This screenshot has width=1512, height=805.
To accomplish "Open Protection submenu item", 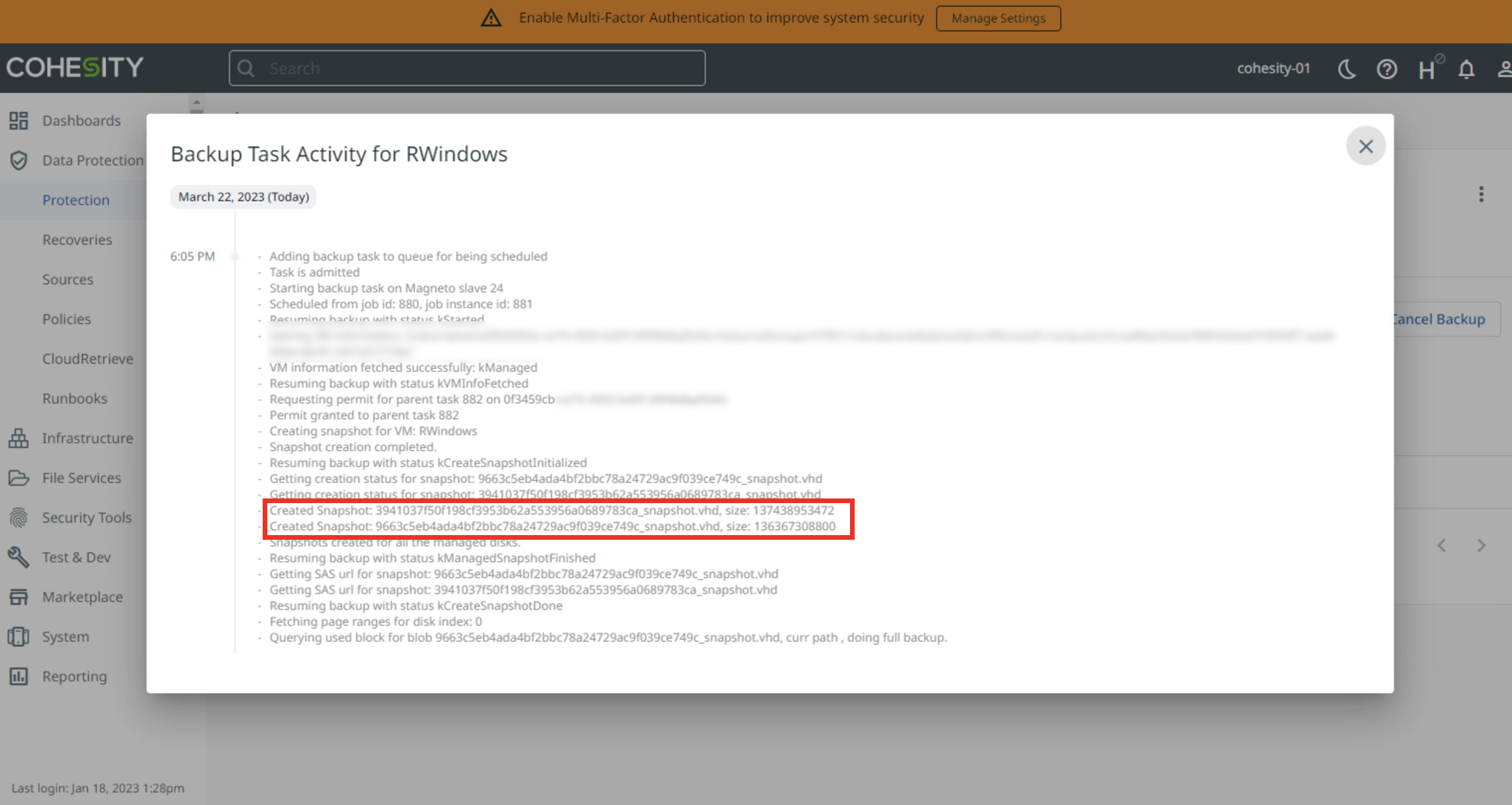I will (x=75, y=200).
